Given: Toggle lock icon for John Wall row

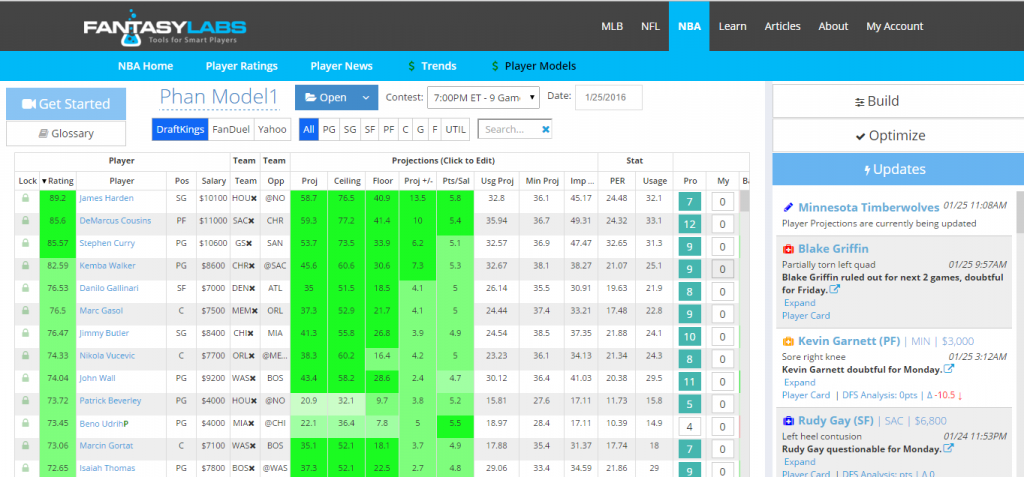Looking at the screenshot, I should pos(26,378).
